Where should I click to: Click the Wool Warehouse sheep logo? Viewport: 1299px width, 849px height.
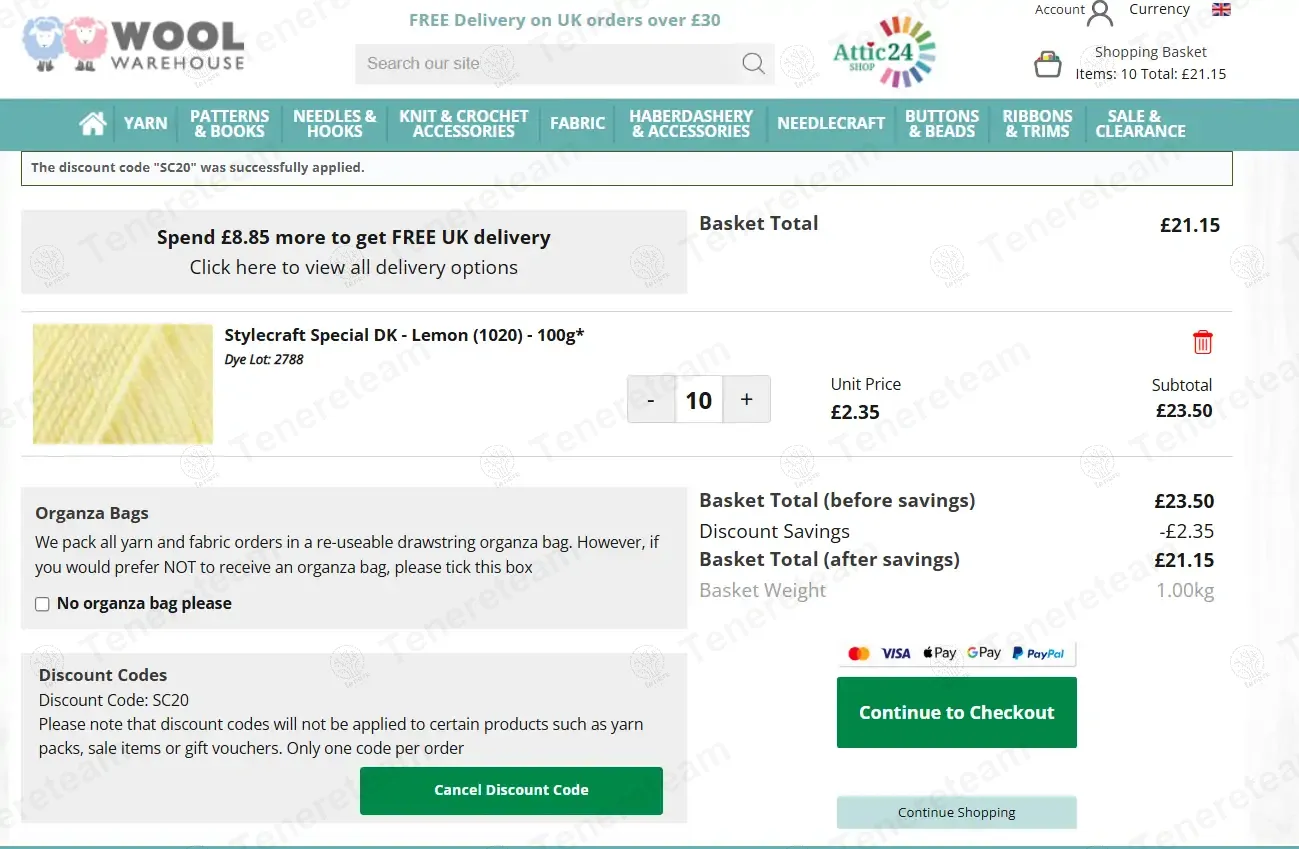point(133,44)
